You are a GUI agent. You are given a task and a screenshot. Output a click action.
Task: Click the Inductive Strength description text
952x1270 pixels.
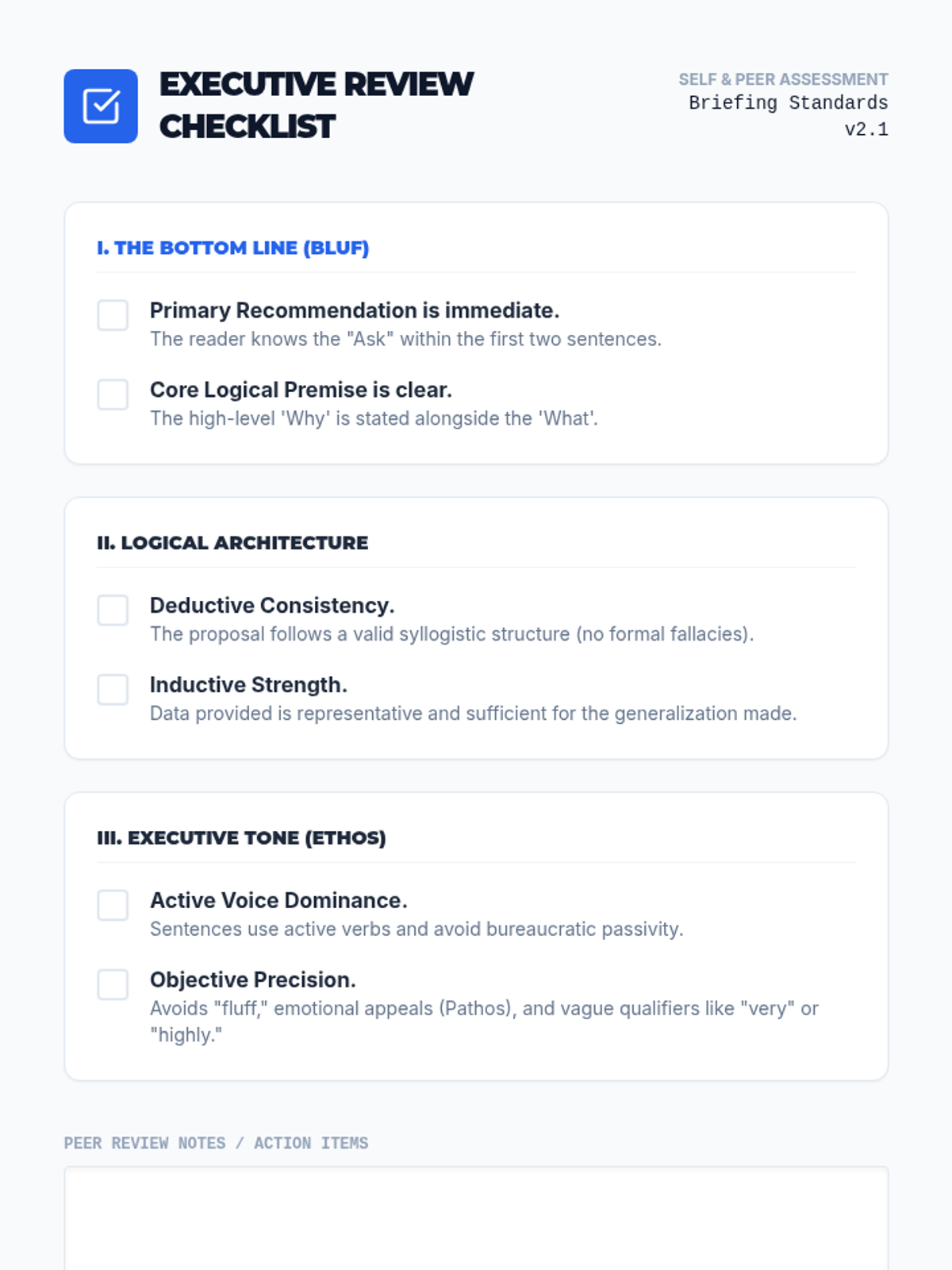click(473, 714)
